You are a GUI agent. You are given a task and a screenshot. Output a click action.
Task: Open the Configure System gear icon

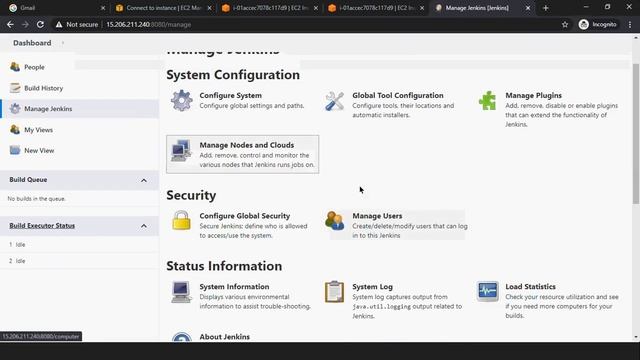click(x=182, y=100)
